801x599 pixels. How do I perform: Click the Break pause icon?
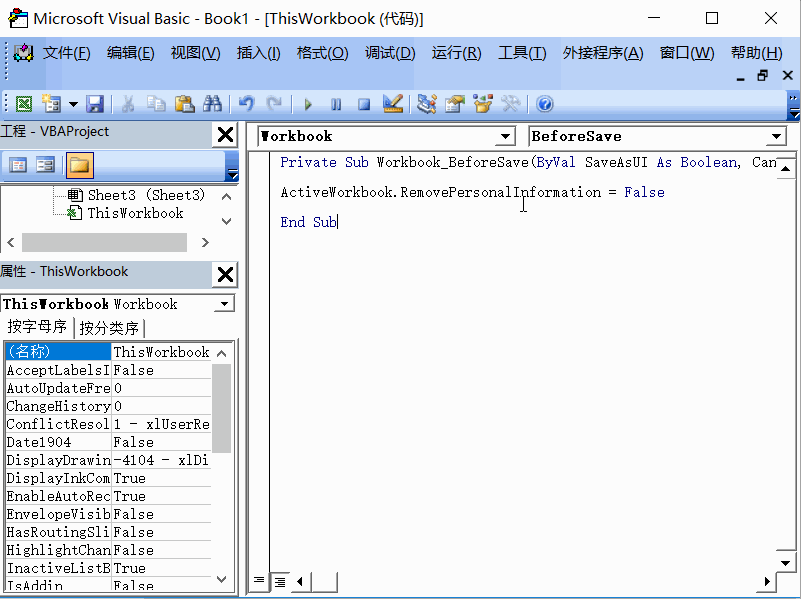pyautogui.click(x=336, y=105)
